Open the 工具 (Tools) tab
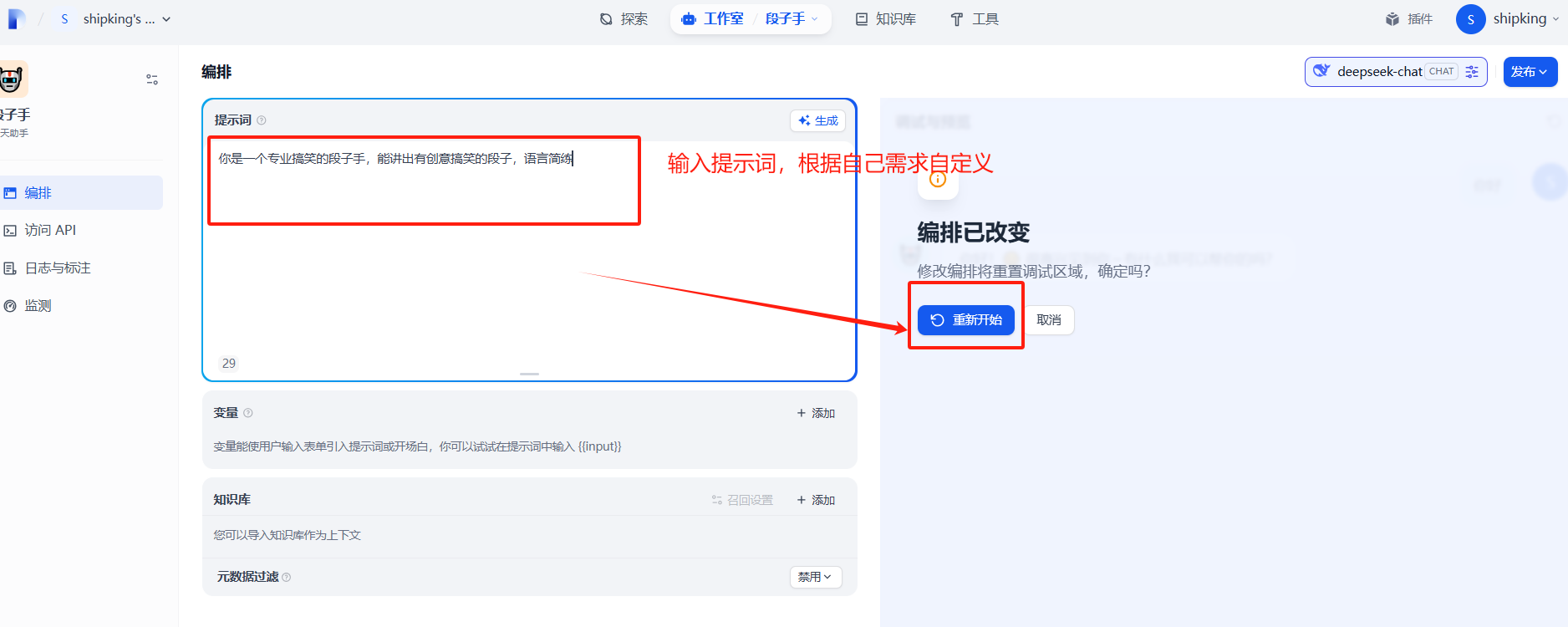Viewport: 1568px width, 627px height. click(x=975, y=18)
